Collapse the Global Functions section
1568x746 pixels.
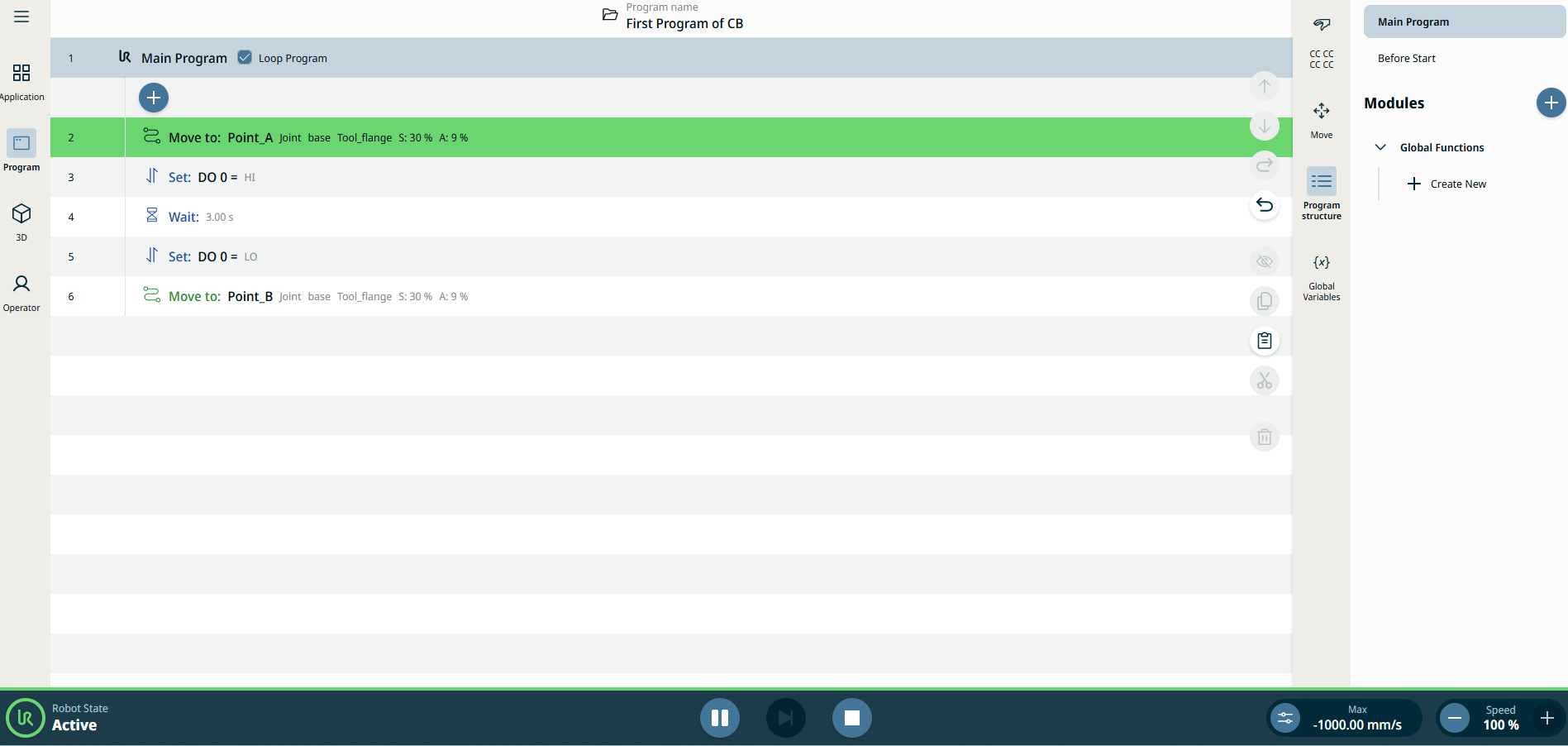coord(1380,147)
